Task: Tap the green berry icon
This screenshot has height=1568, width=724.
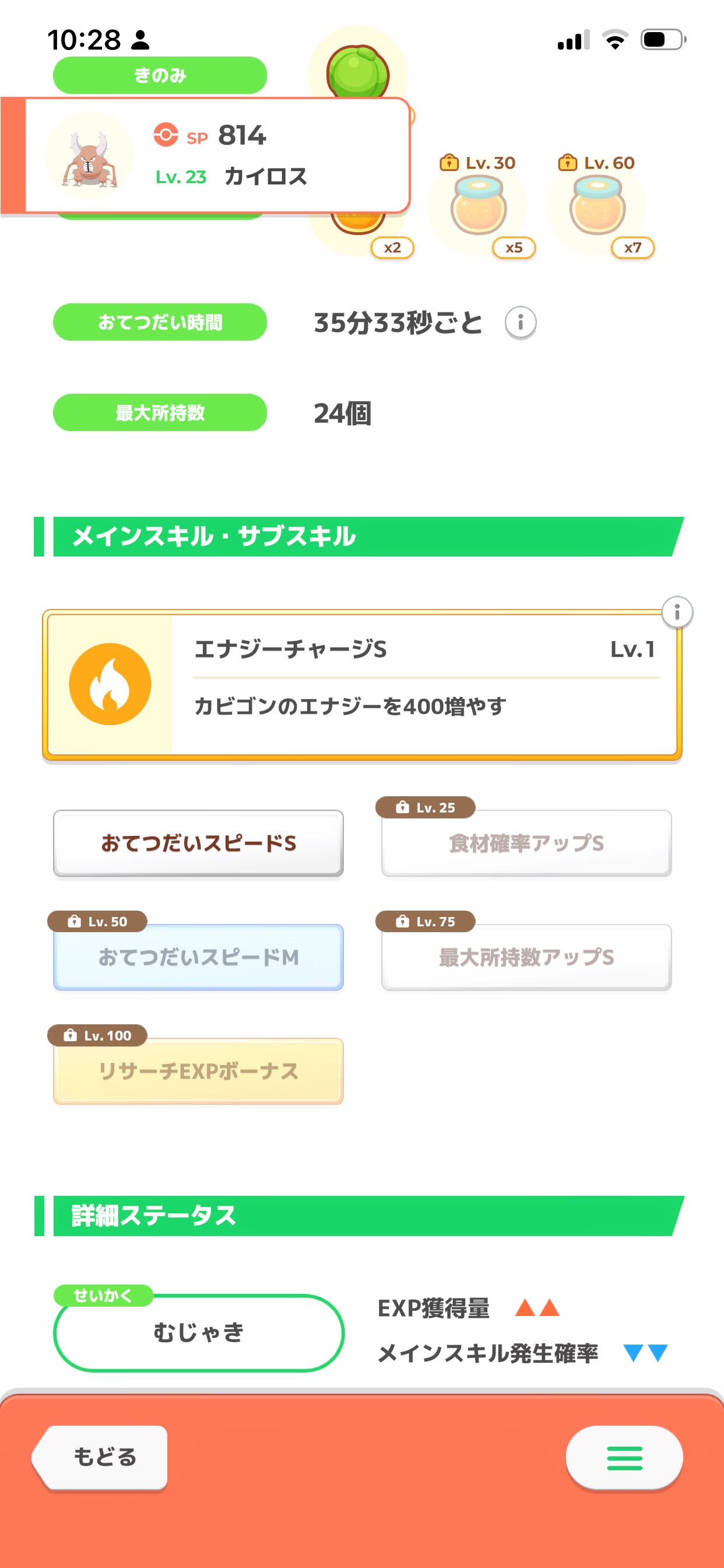Action: click(358, 72)
